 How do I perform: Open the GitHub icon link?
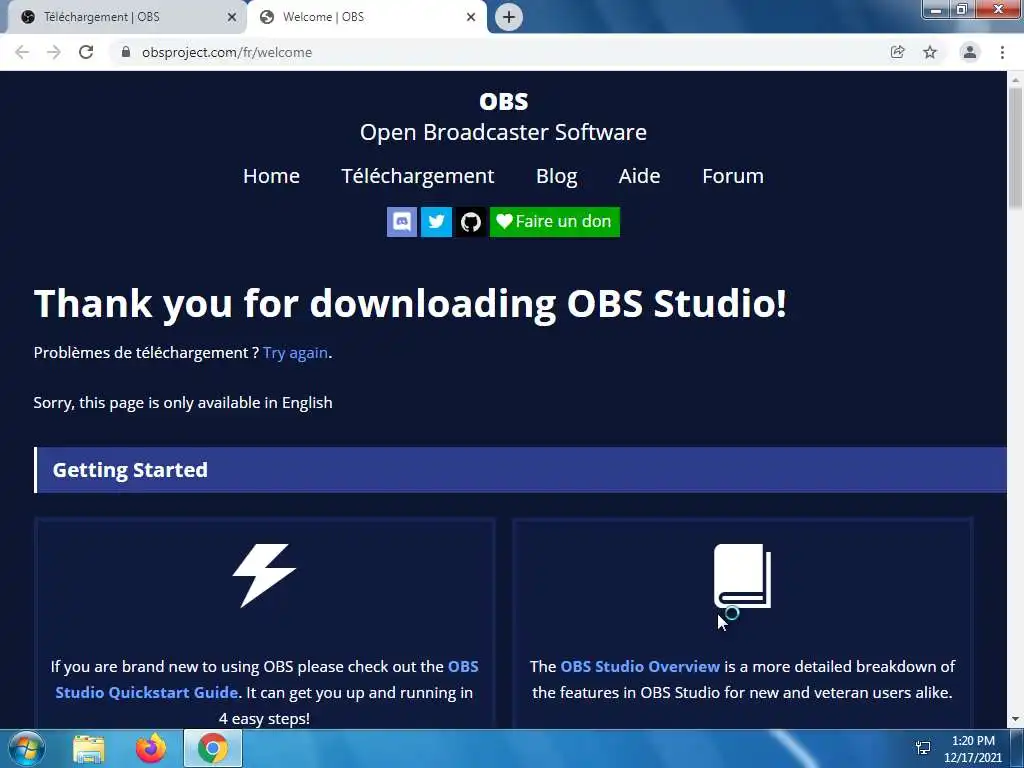click(x=470, y=222)
